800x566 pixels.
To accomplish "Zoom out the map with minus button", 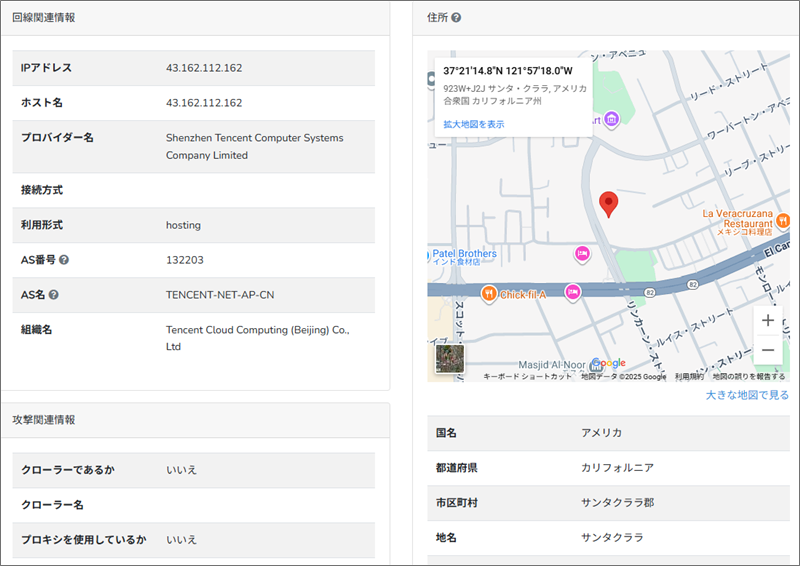I will pyautogui.click(x=768, y=350).
